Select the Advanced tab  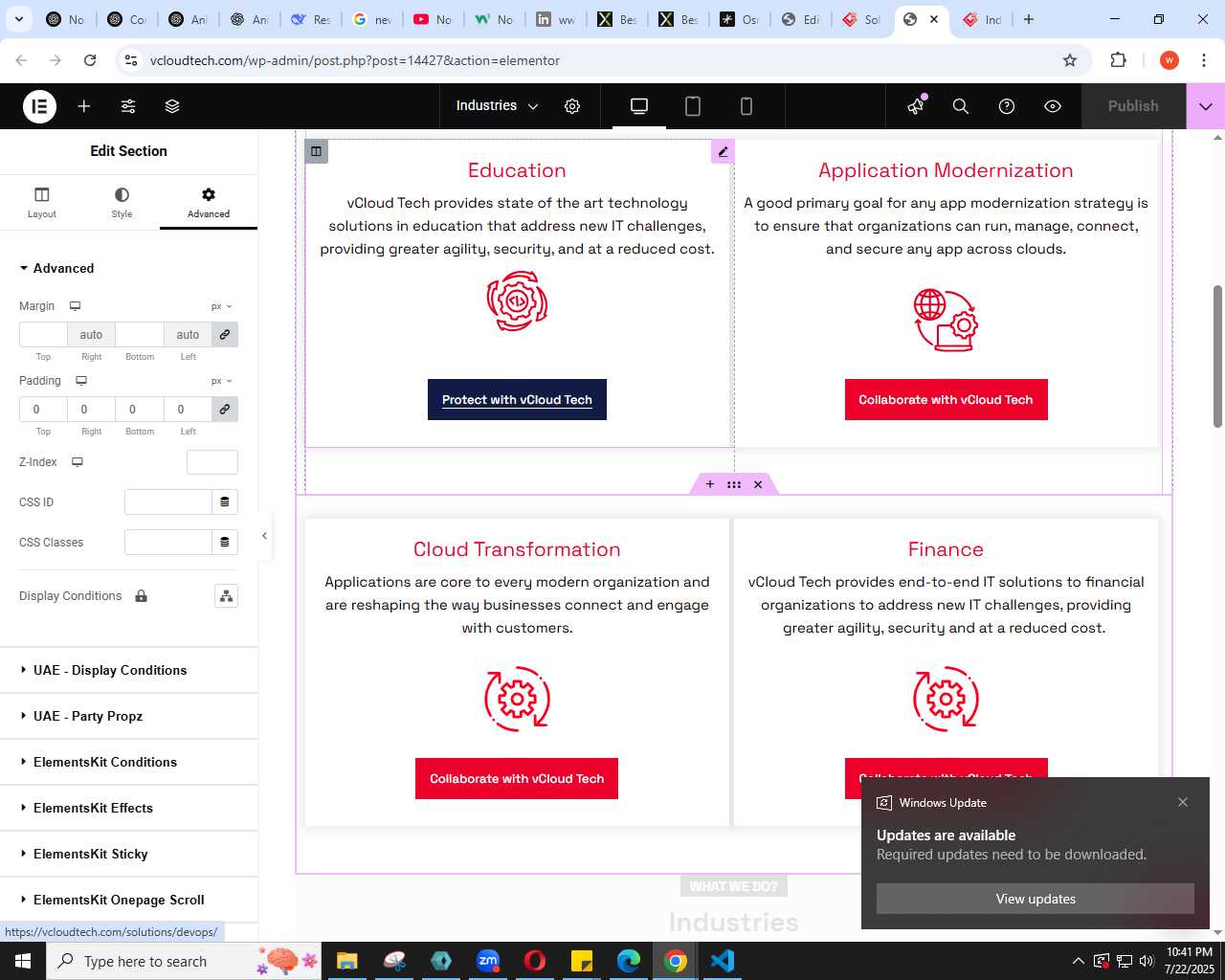pos(209,202)
